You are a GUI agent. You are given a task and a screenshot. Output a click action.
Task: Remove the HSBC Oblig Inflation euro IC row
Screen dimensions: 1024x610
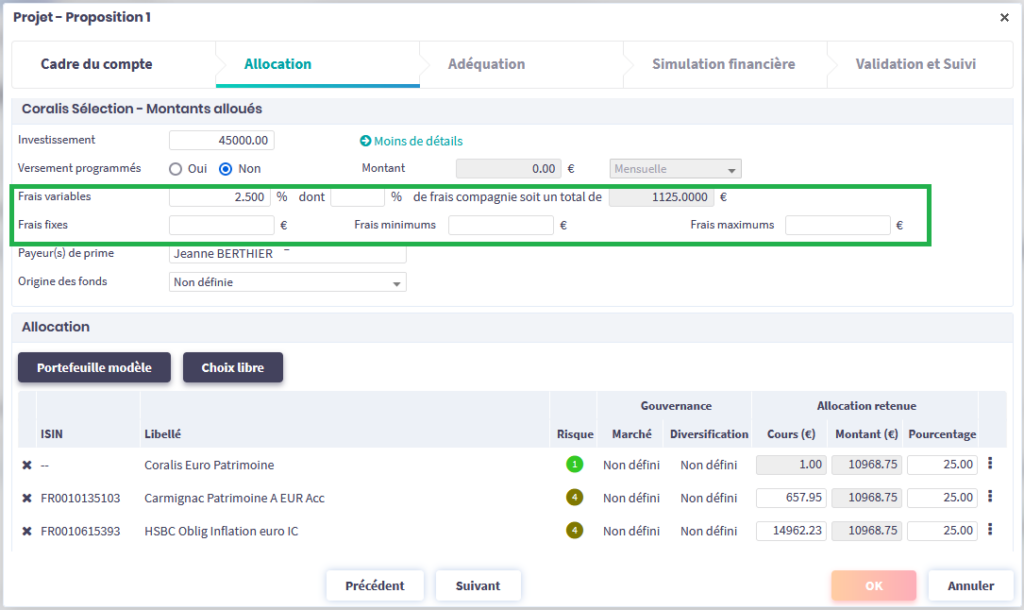pos(27,531)
